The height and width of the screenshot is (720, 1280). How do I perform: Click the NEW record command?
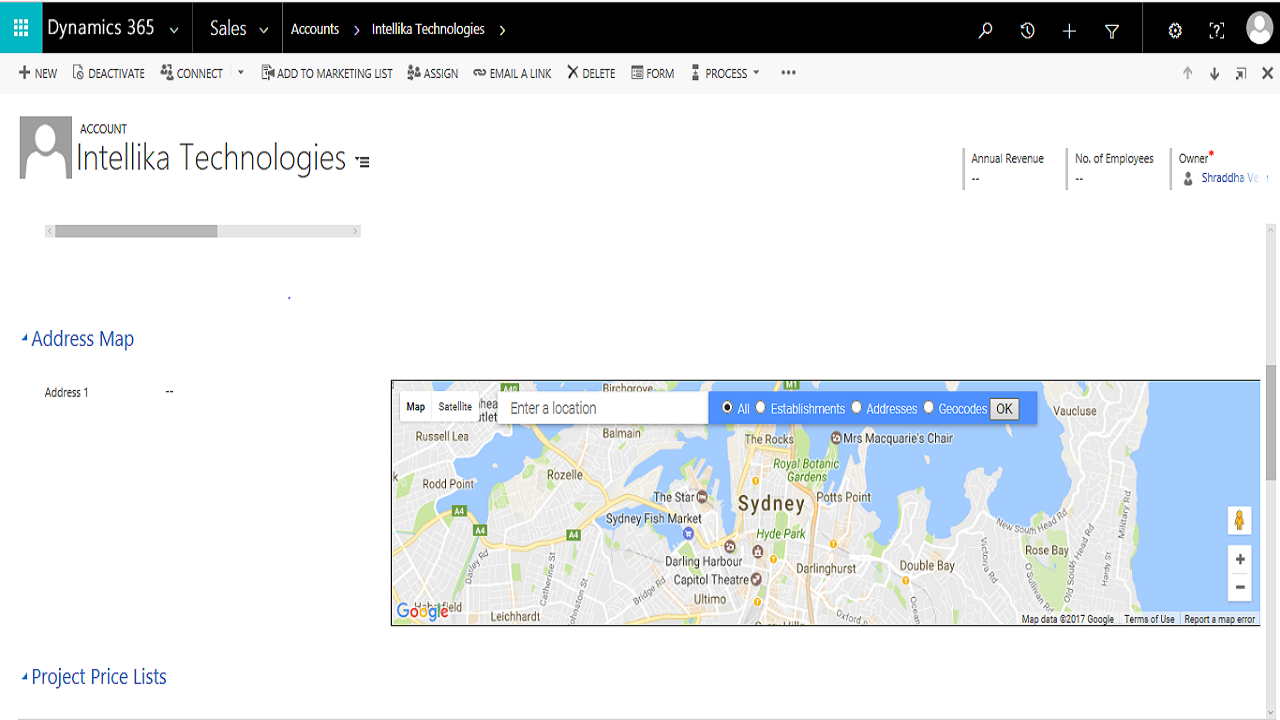click(x=38, y=73)
